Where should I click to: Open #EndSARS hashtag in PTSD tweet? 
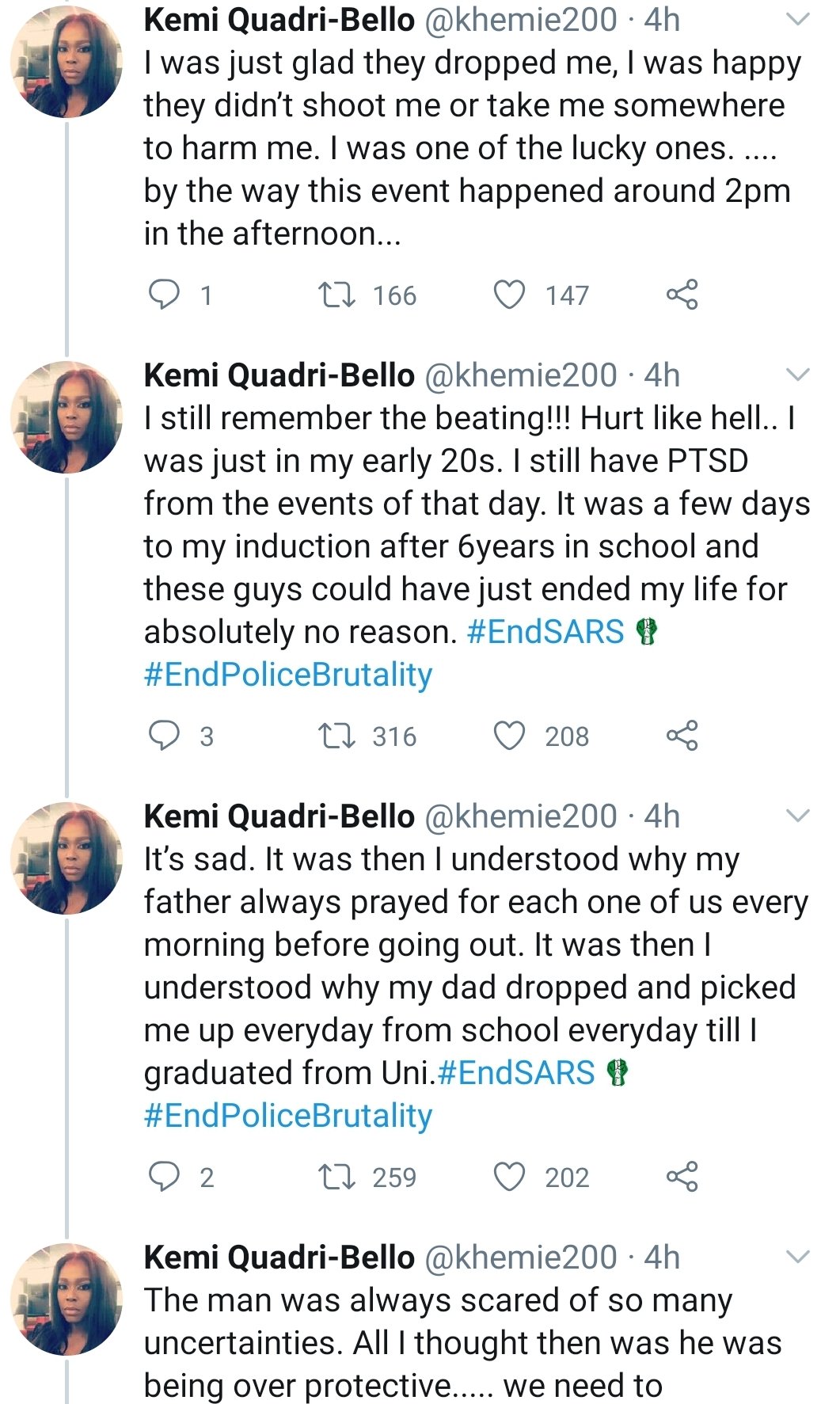[546, 632]
